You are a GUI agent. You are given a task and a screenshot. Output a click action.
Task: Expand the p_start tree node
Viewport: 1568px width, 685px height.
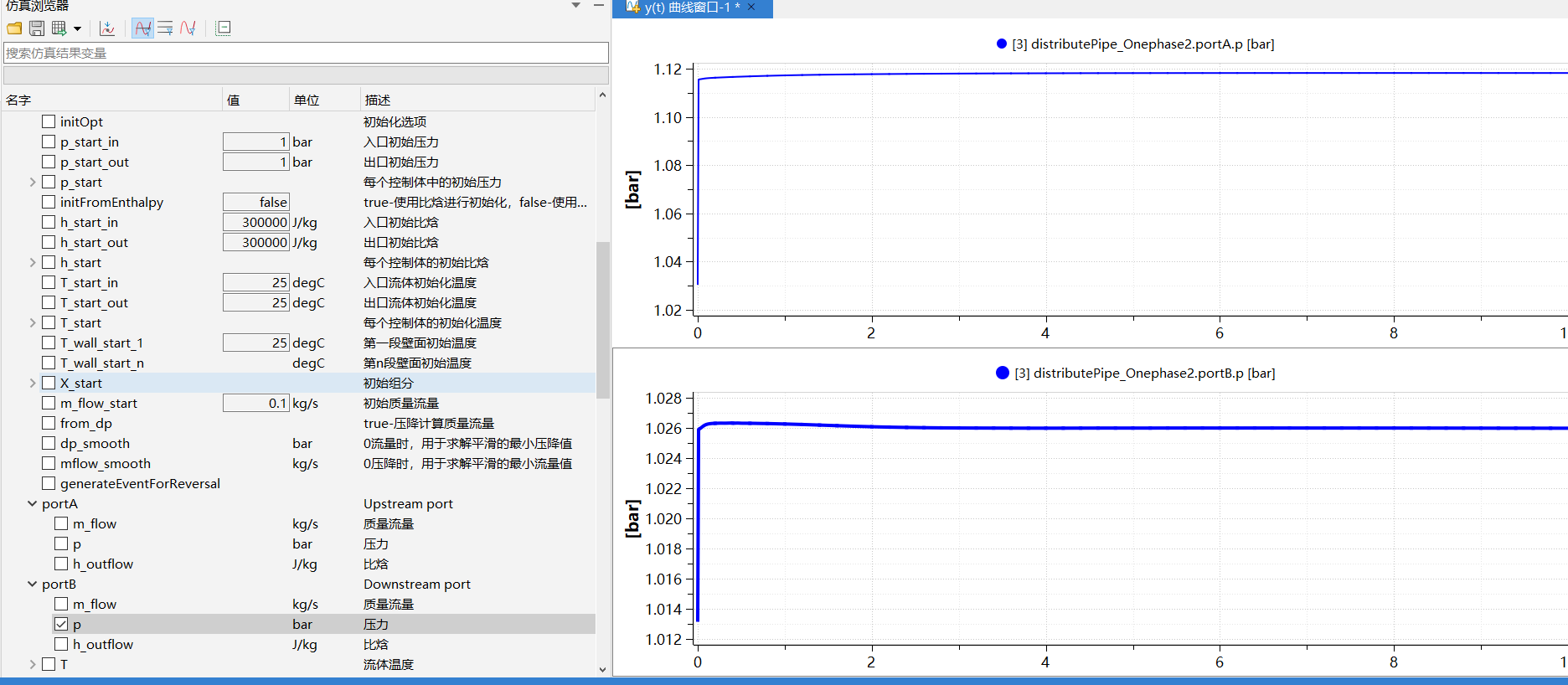click(33, 182)
